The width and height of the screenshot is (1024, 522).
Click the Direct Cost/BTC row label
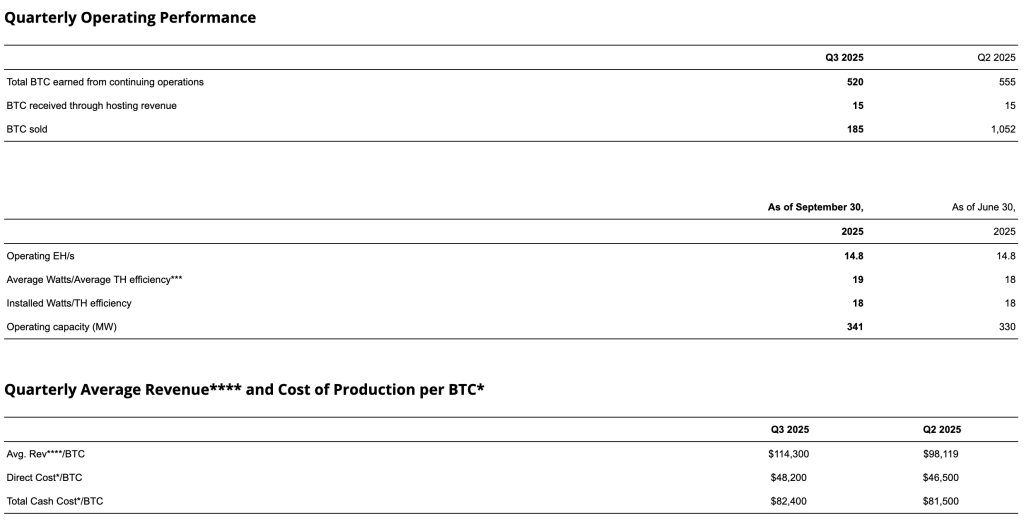pyautogui.click(x=45, y=478)
